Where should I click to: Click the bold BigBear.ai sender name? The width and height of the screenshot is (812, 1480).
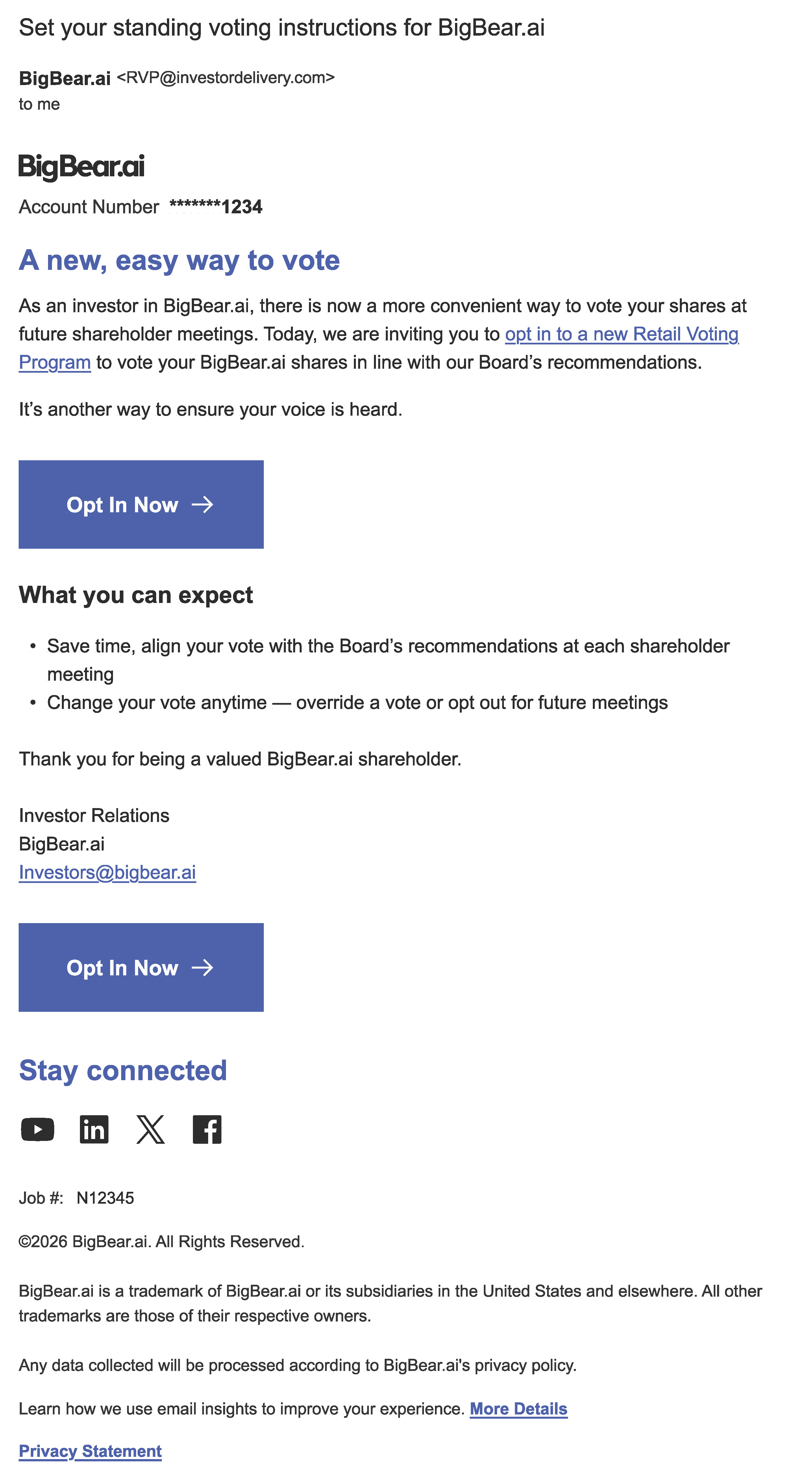click(64, 78)
